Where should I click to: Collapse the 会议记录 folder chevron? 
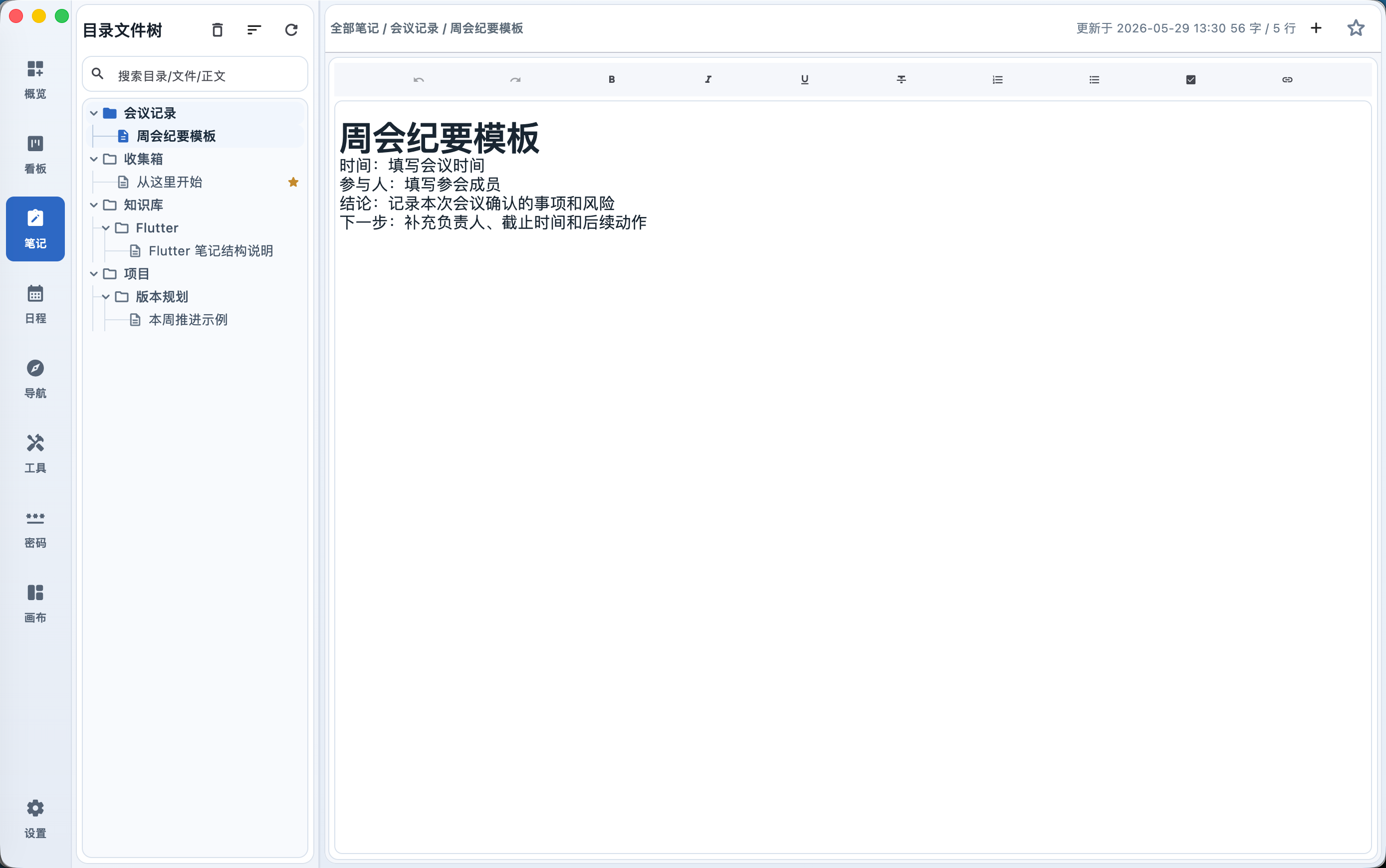[94, 113]
